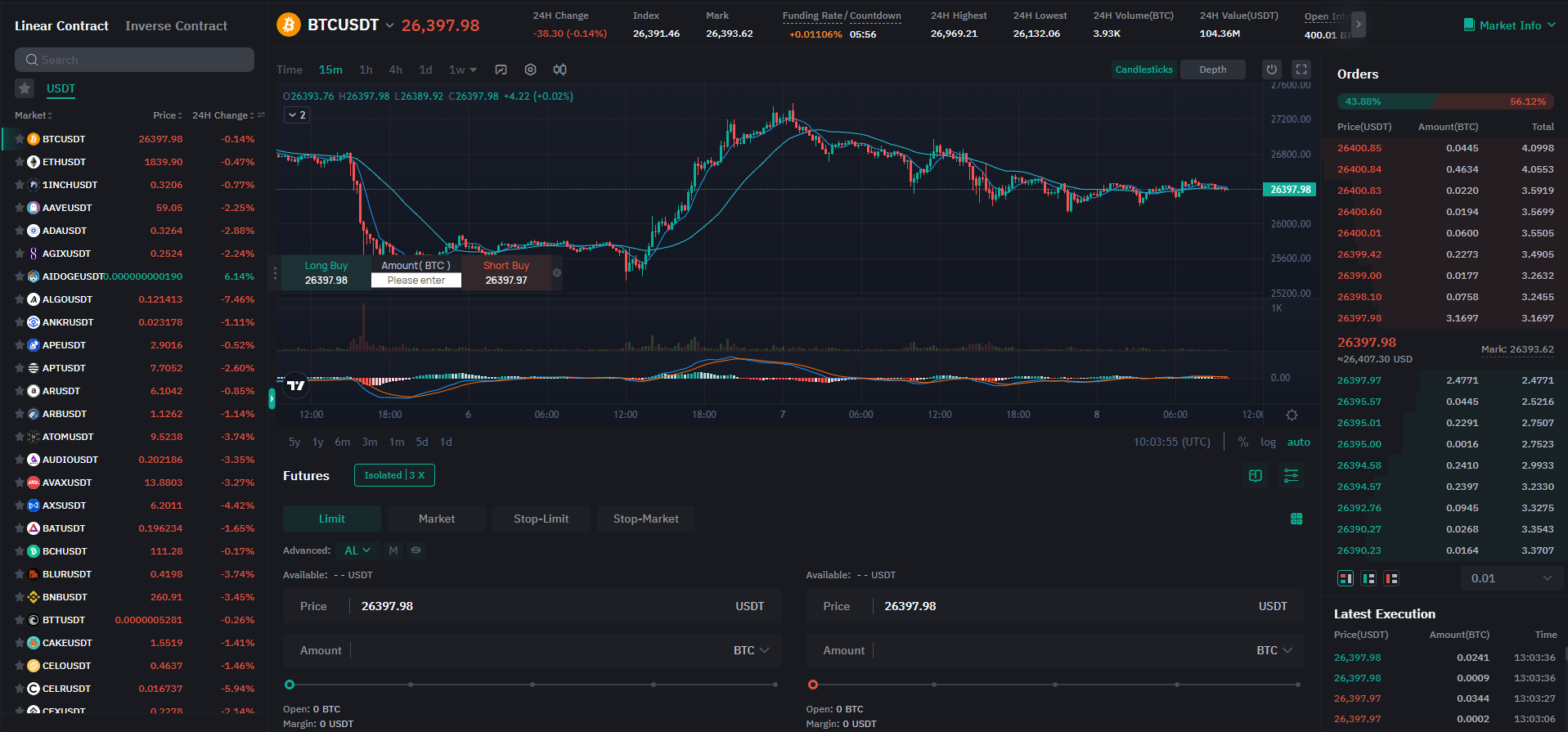This screenshot has width=1568, height=732.
Task: Show sell-only order book view icon
Action: [x=1391, y=578]
